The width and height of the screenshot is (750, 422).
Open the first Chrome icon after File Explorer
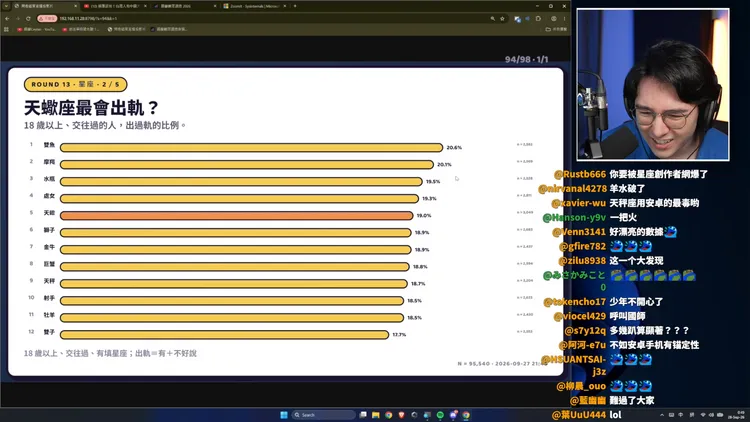pos(388,415)
